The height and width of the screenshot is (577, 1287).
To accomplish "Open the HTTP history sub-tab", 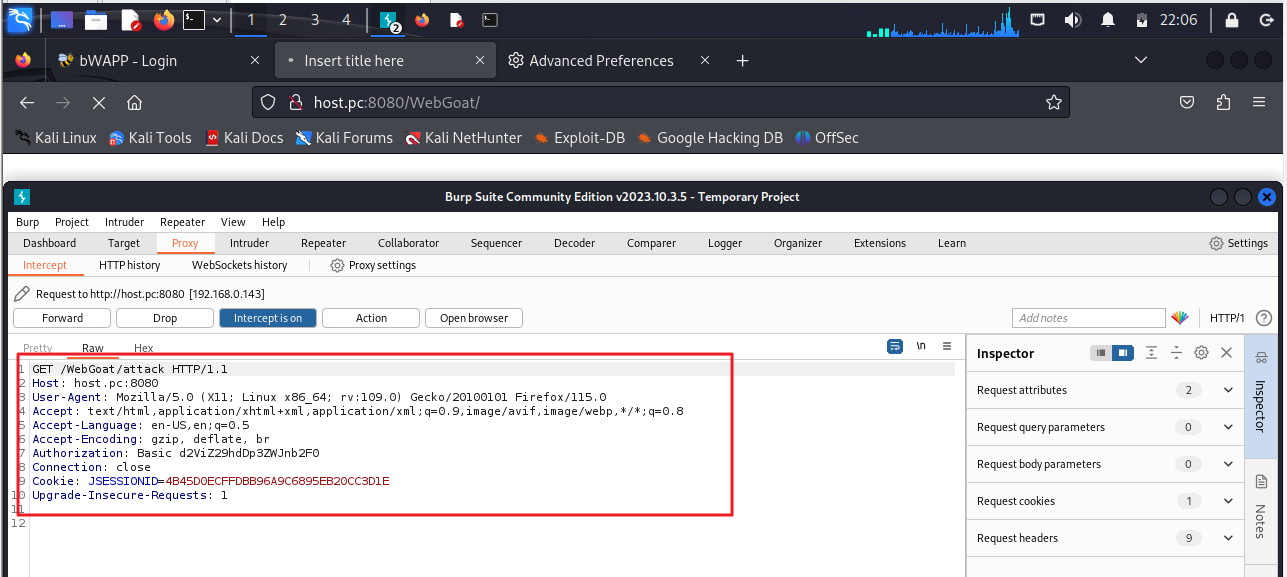I will (130, 265).
